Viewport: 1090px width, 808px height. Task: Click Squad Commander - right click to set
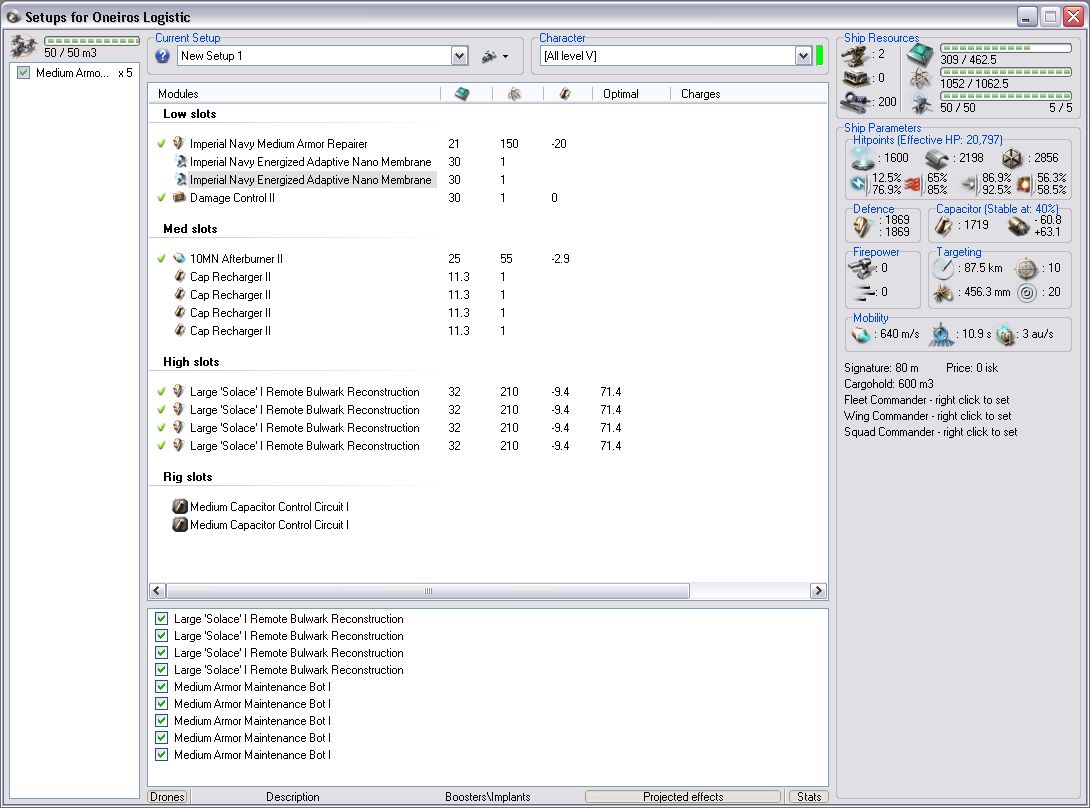[x=930, y=432]
